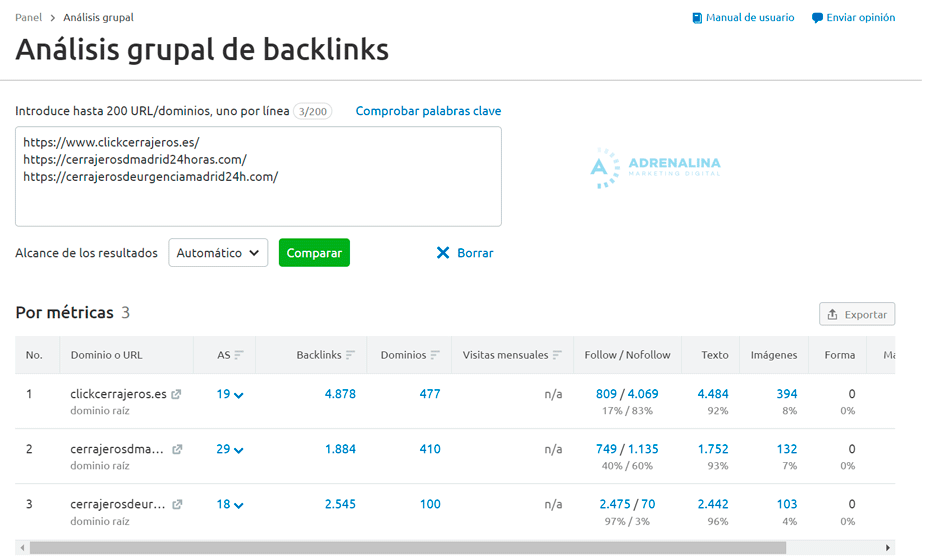Clear the input with Borrar
Viewport: 940px width, 559px height.
[475, 253]
